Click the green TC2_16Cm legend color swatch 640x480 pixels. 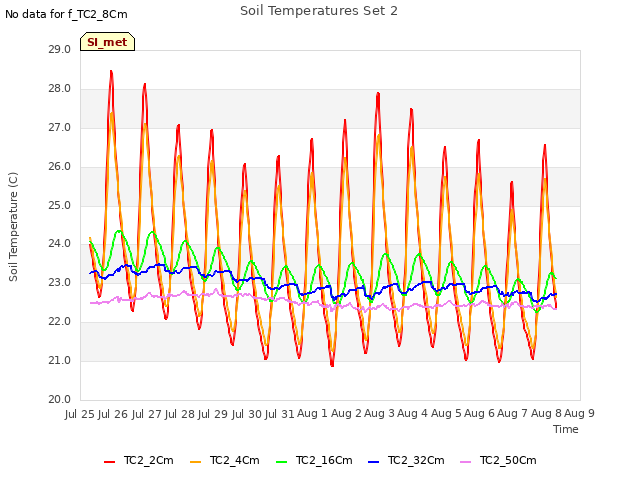tap(282, 462)
